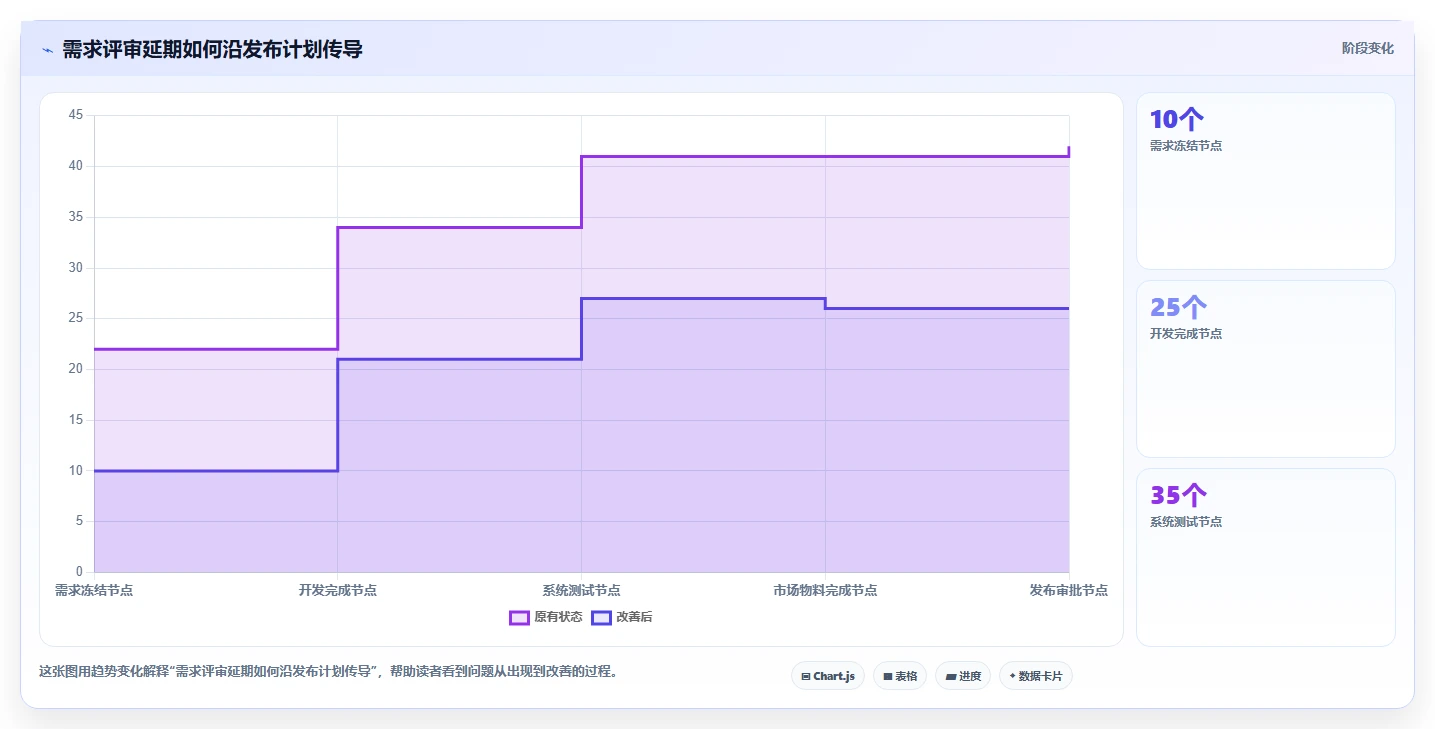1435x729 pixels.
Task: Click the y-axis value 45
Action: tap(76, 115)
